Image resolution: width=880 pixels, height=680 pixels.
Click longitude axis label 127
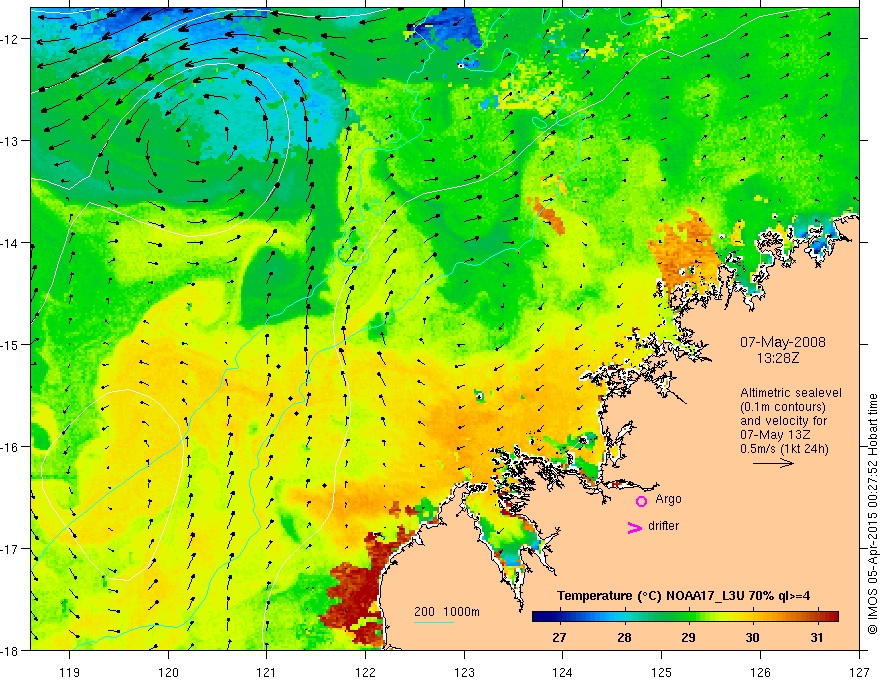click(859, 672)
